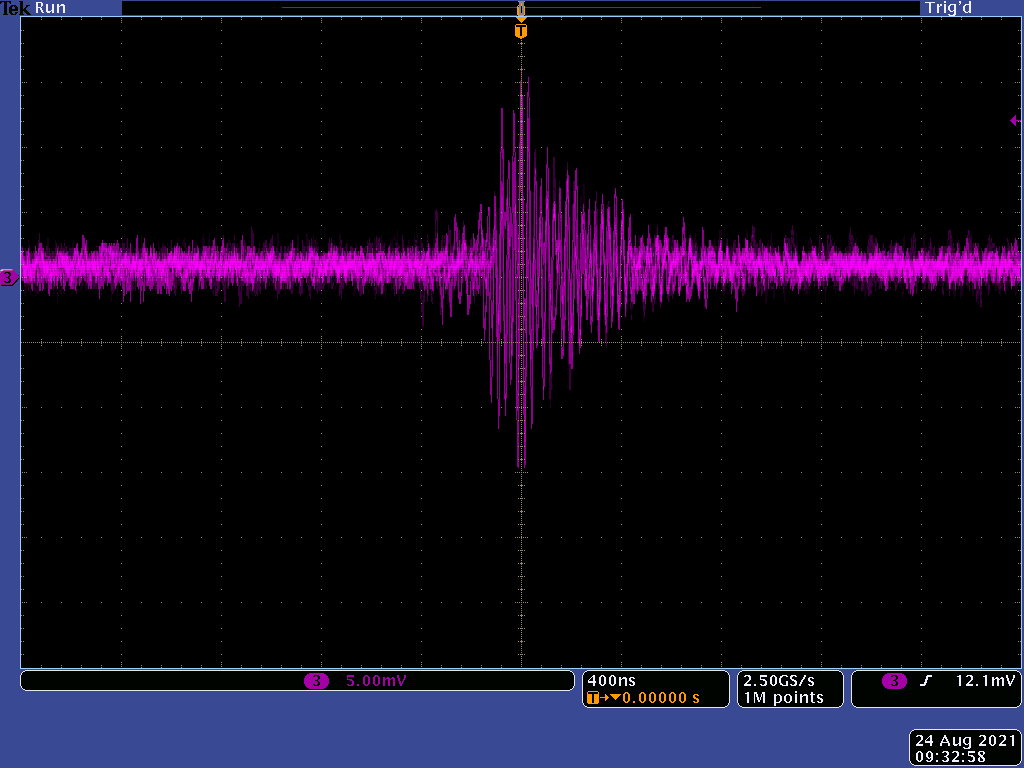
Task: Click the 24 Aug 2021 date display
Action: [x=965, y=741]
